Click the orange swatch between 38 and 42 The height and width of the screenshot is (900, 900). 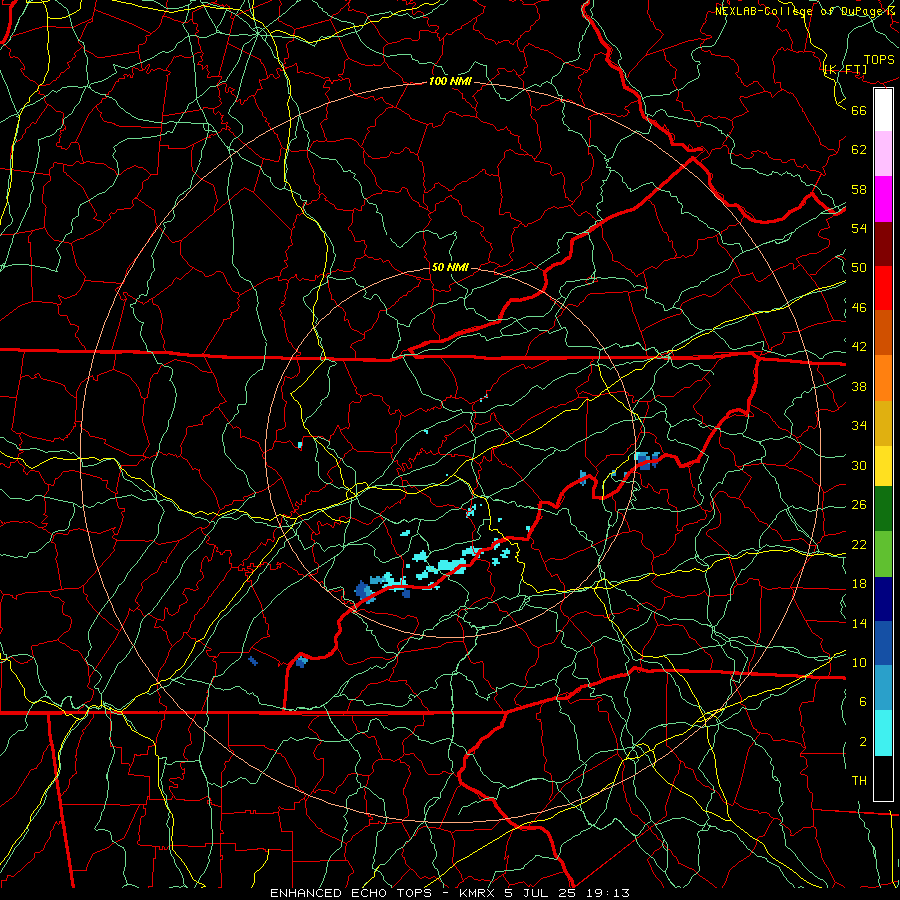point(883,378)
